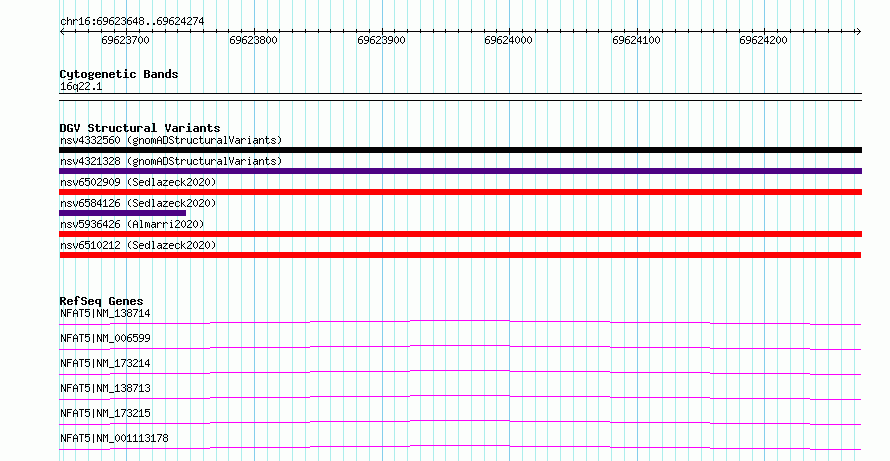Screen dimensions: 890x461
Task: Click the red bar of nsv6510212
Action: pos(460,255)
